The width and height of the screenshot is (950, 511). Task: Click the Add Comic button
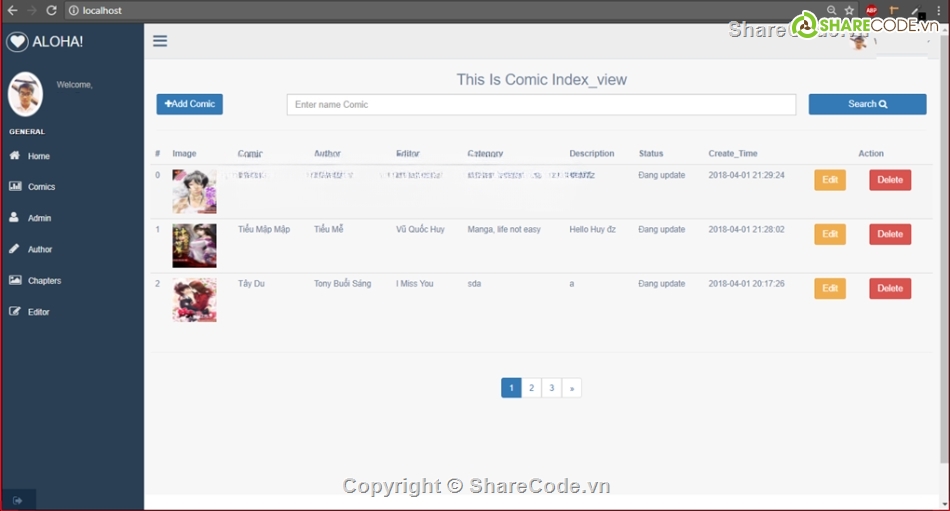[190, 104]
